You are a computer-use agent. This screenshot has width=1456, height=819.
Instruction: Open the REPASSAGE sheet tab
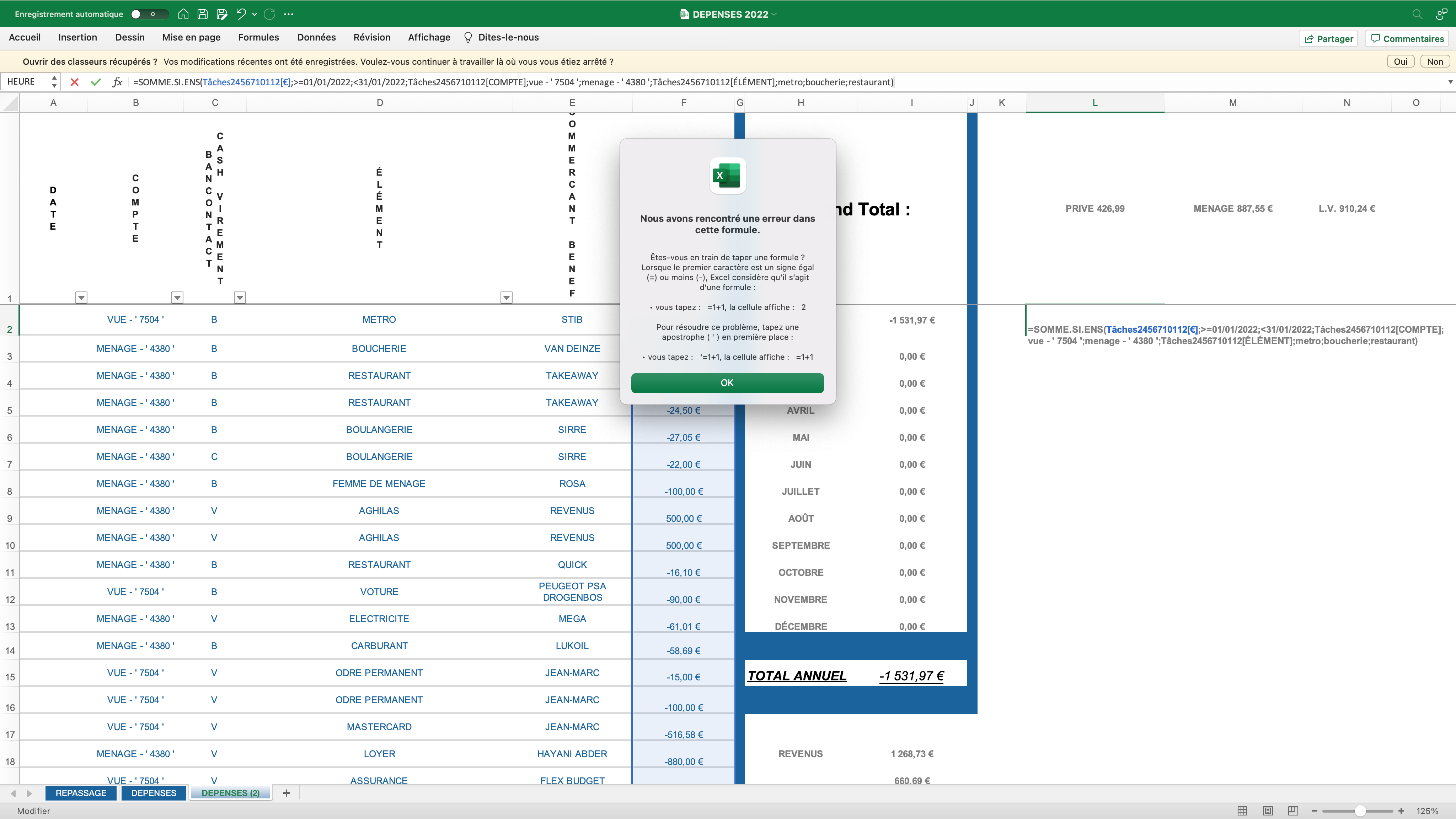(81, 793)
